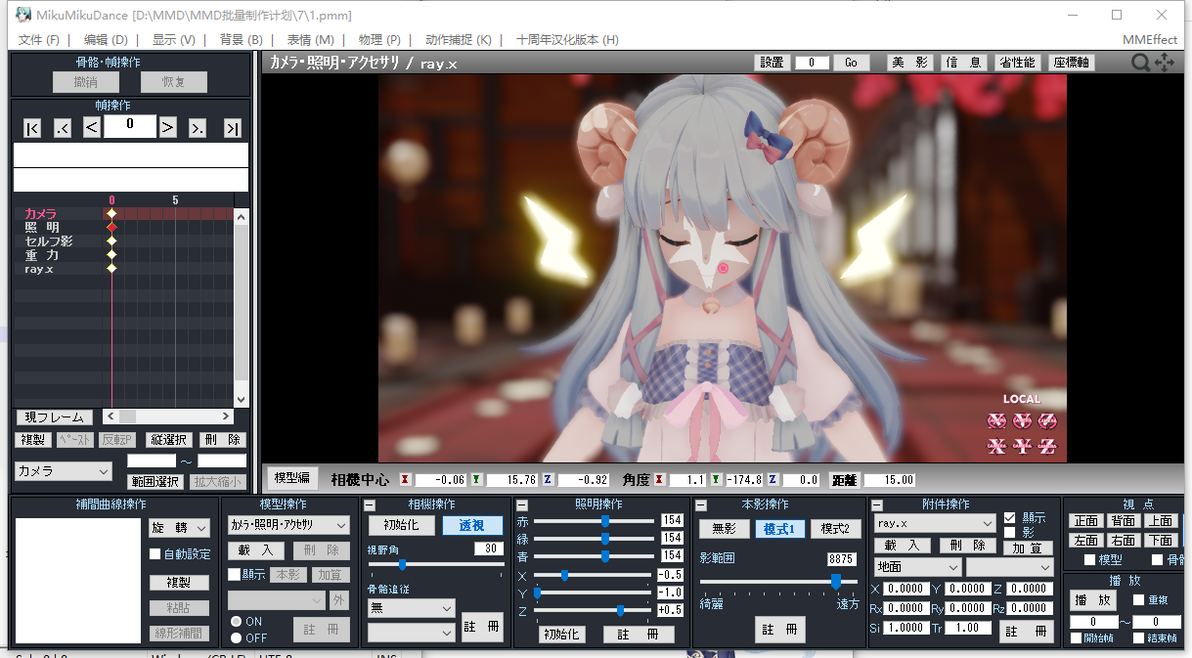Click the viewport pan arrows icon
Viewport: 1192px width, 658px height.
click(1165, 62)
